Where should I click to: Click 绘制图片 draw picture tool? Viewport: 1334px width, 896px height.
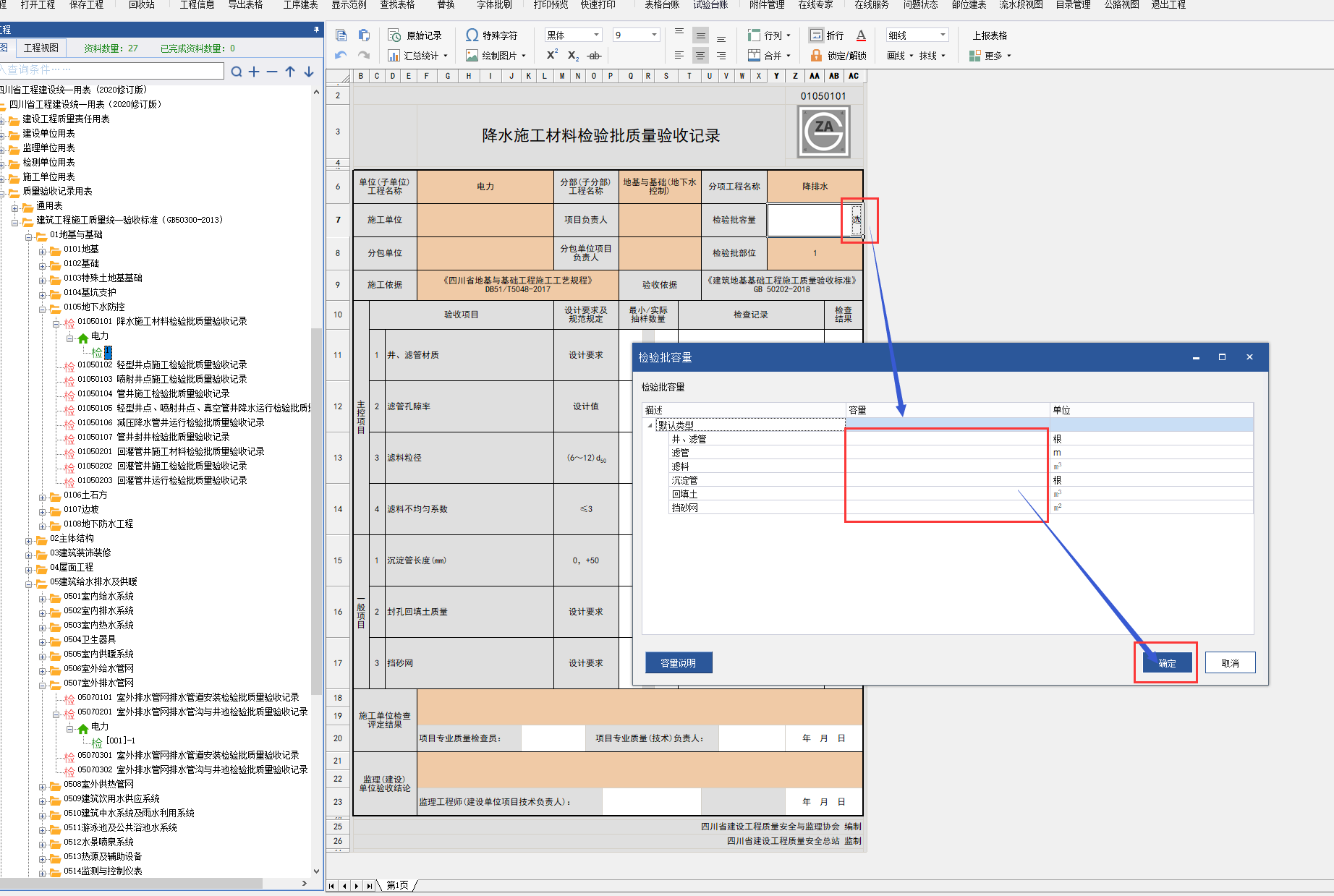(495, 56)
